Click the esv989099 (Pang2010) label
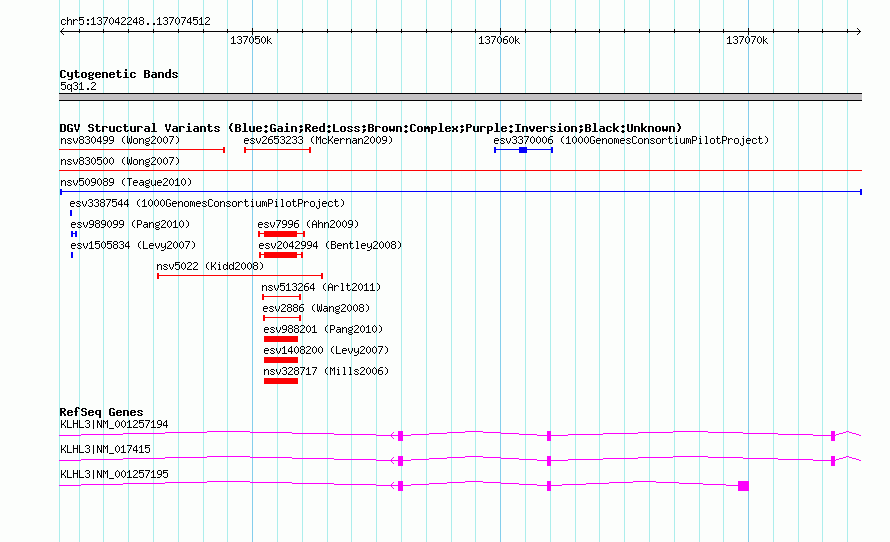Image resolution: width=890 pixels, height=542 pixels. (130, 224)
